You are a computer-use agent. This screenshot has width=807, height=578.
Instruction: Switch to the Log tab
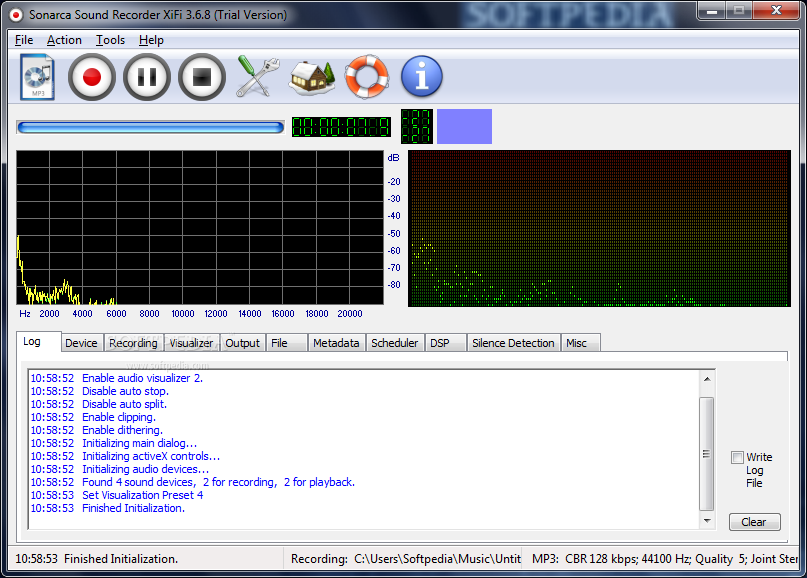[39, 342]
